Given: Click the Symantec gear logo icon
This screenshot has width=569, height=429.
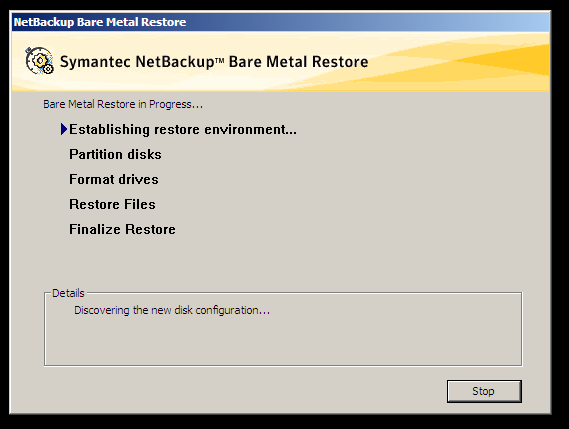Looking at the screenshot, I should click(40, 61).
